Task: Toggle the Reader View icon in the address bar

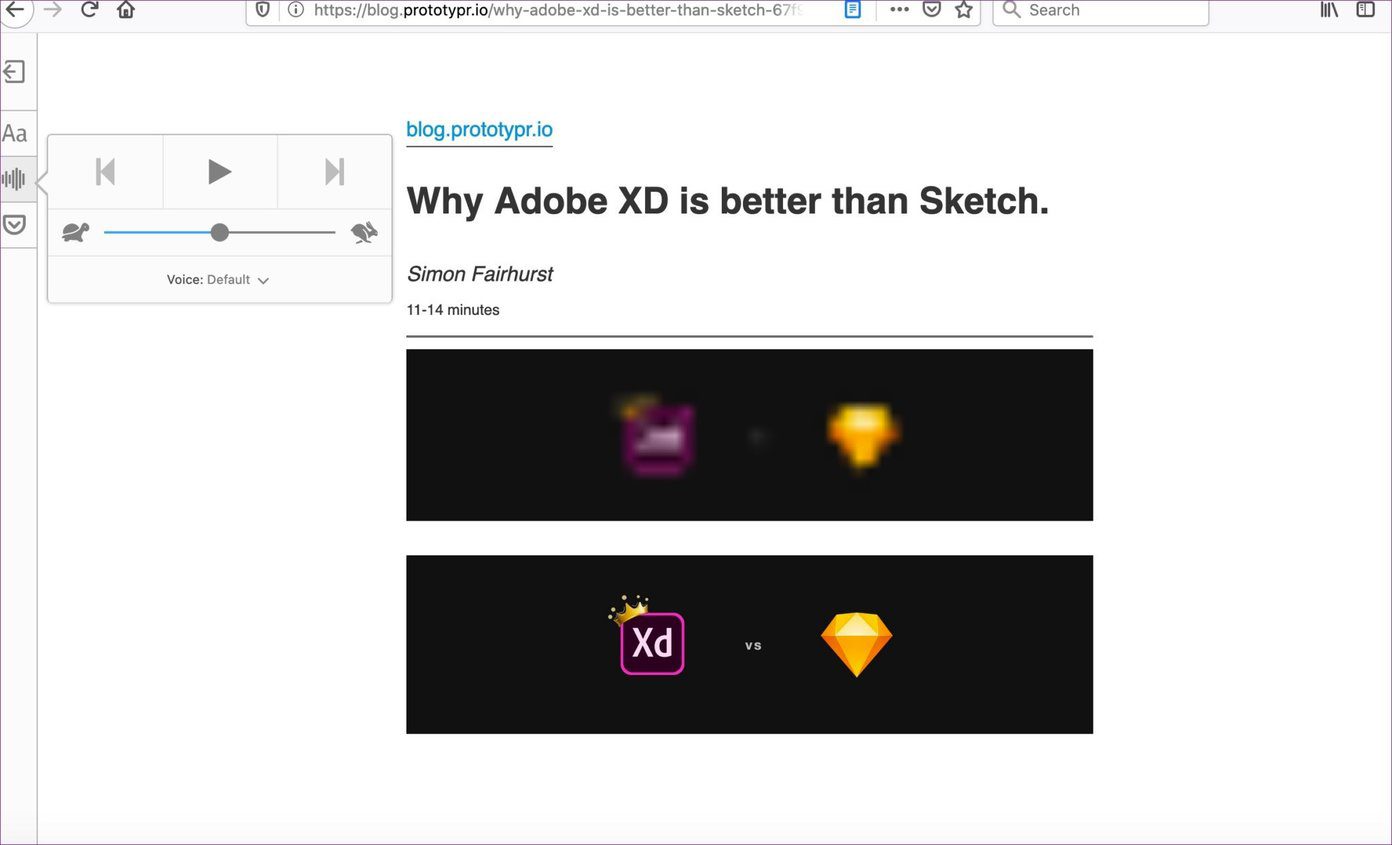Action: tap(853, 10)
